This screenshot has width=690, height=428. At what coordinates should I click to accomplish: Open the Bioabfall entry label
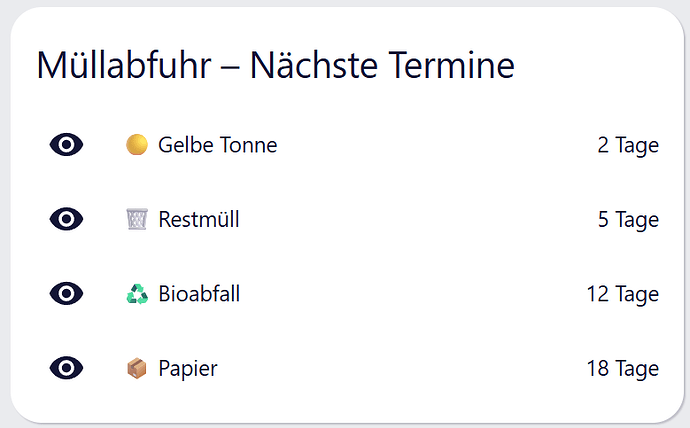pyautogui.click(x=199, y=293)
